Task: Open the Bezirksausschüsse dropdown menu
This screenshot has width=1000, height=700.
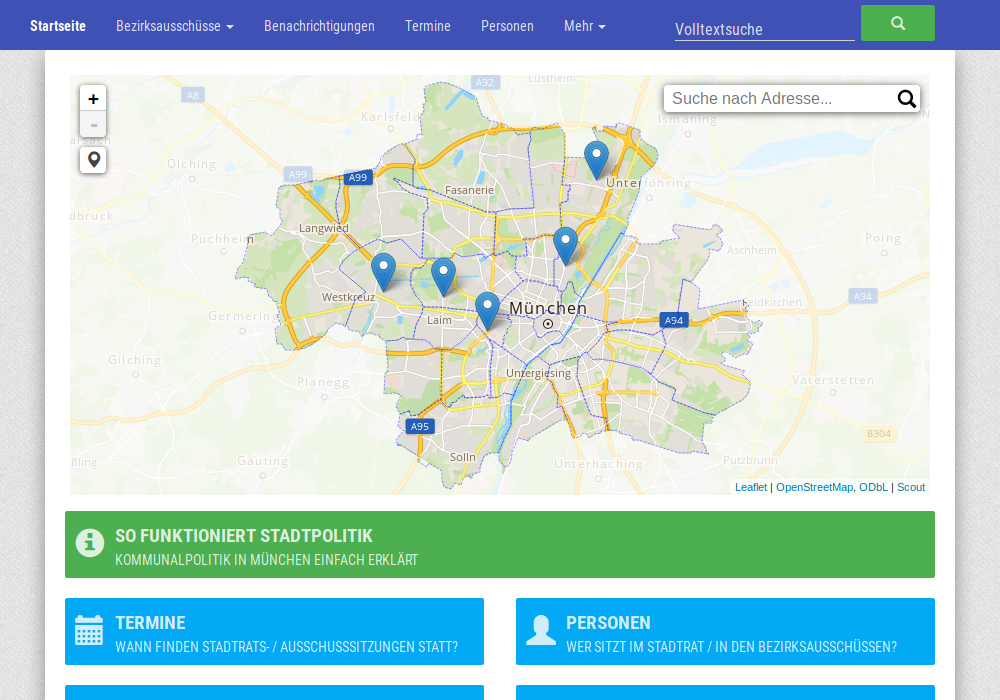Action: coord(174,26)
